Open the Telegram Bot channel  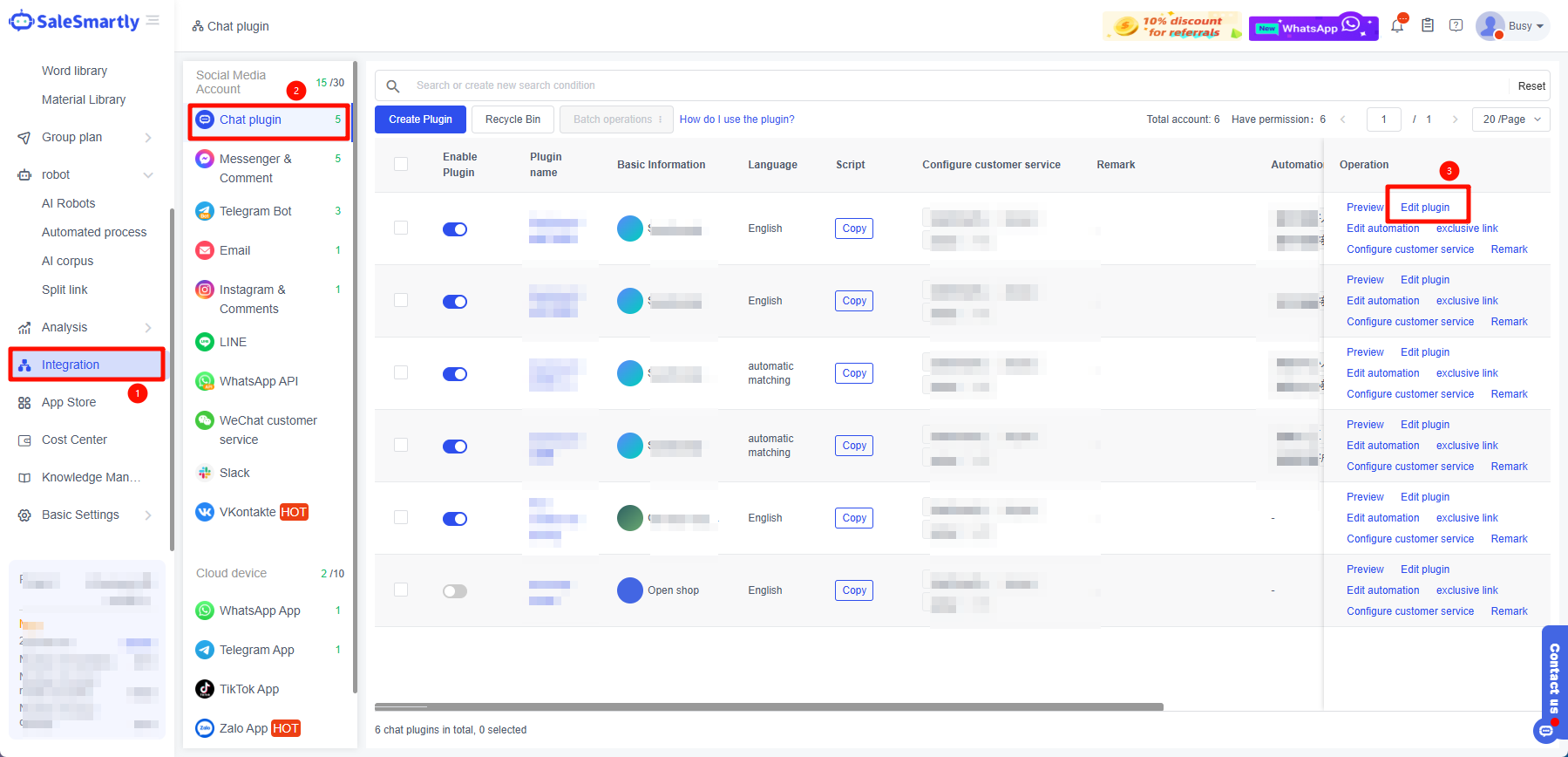[x=255, y=211]
